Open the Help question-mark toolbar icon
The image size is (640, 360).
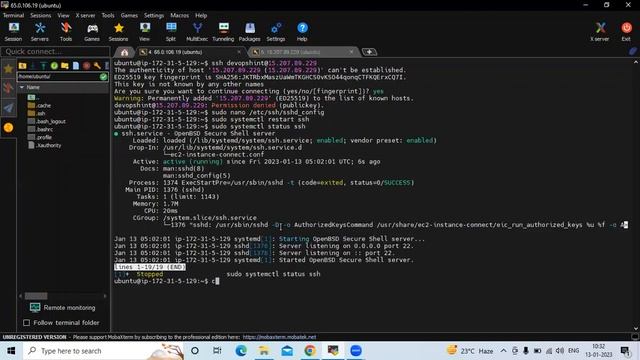[x=302, y=31]
